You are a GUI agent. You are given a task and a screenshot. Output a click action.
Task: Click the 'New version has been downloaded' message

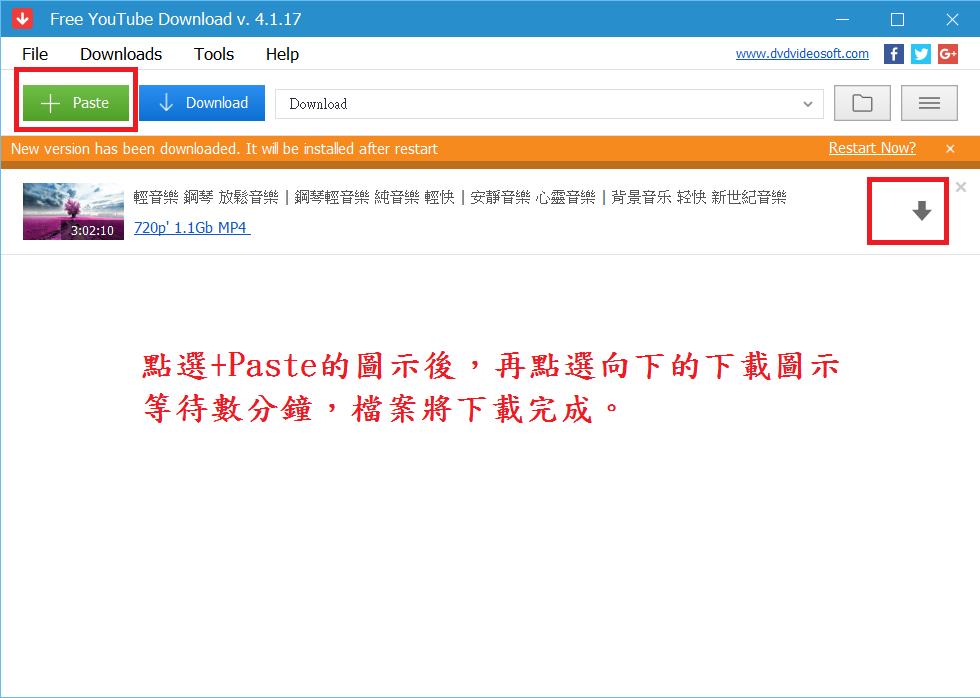224,149
